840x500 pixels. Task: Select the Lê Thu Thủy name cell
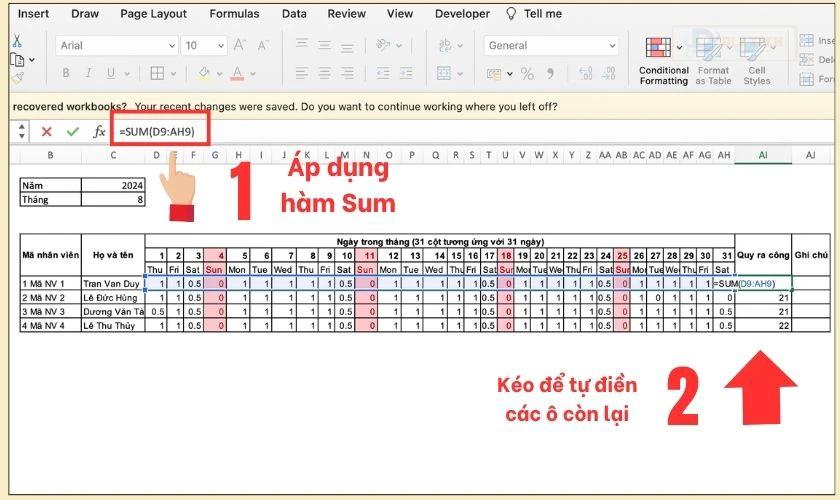click(x=113, y=325)
